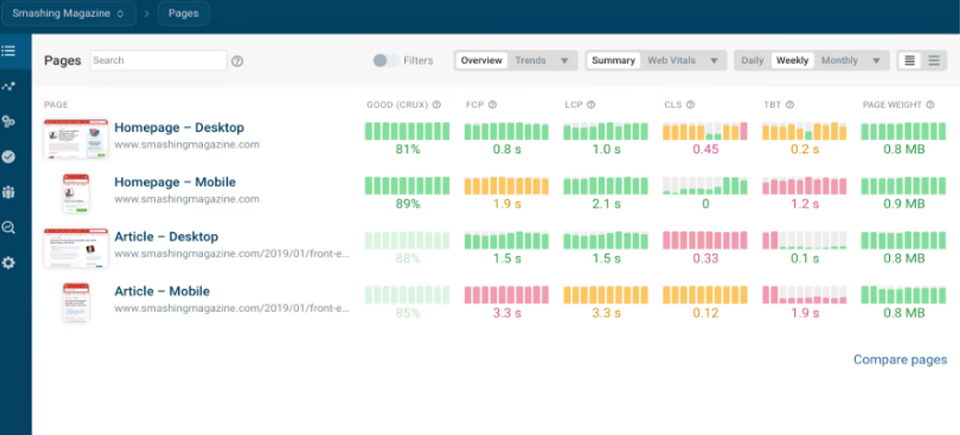This screenshot has width=960, height=435.
Task: Switch to the Trends tab
Action: point(530,61)
